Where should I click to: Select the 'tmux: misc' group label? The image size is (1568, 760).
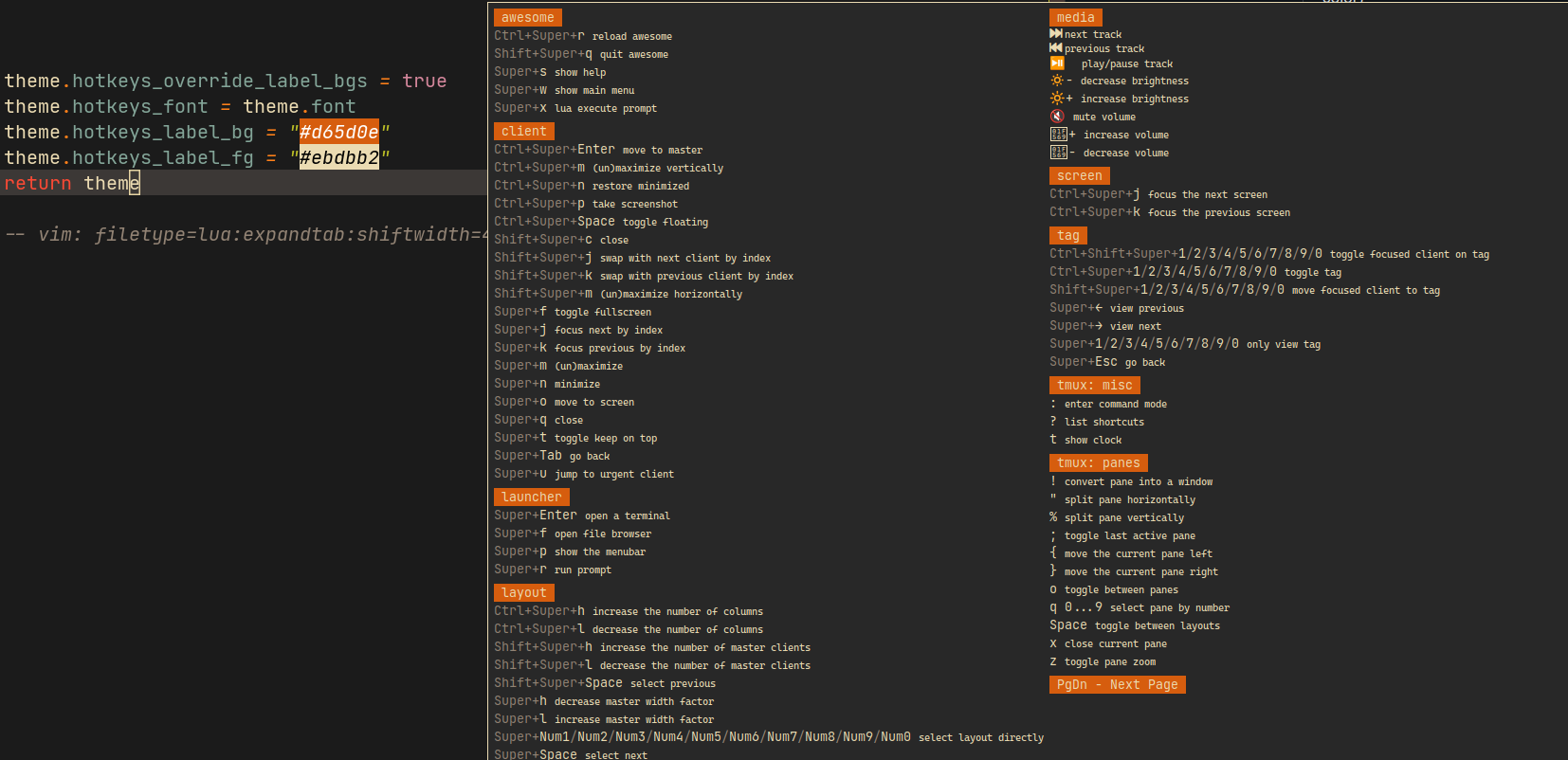(1095, 385)
